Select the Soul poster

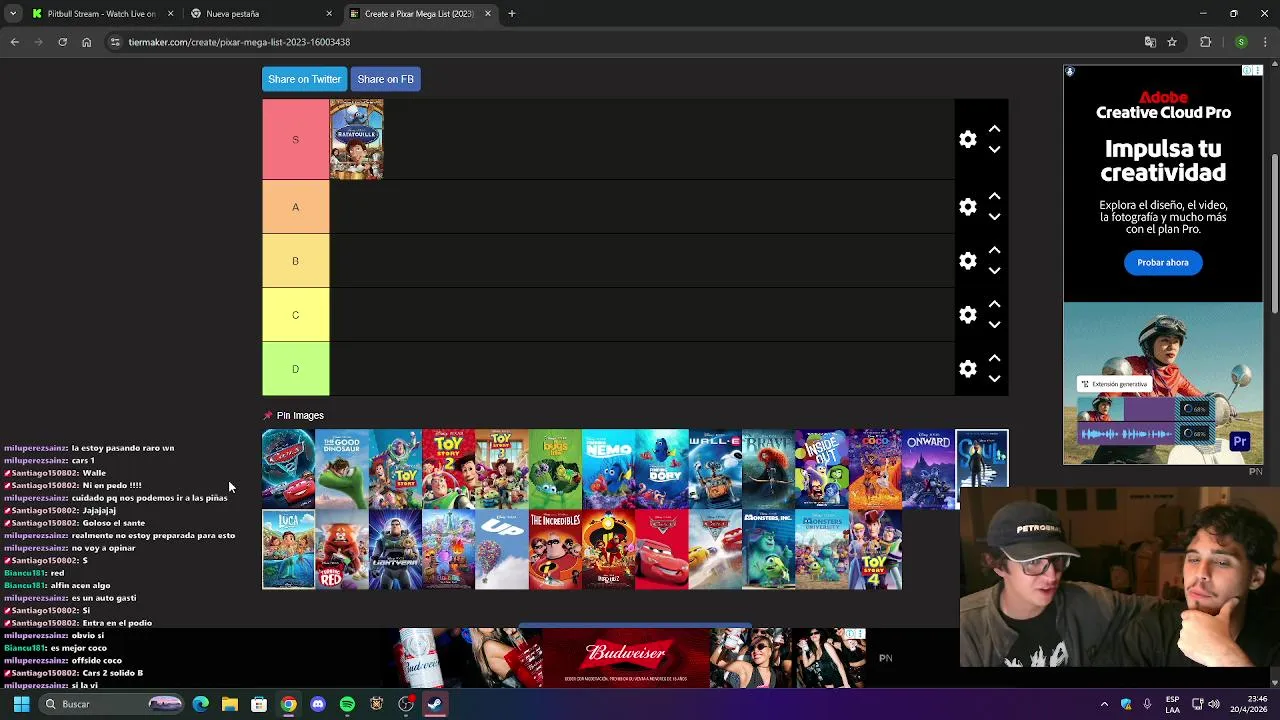click(982, 458)
